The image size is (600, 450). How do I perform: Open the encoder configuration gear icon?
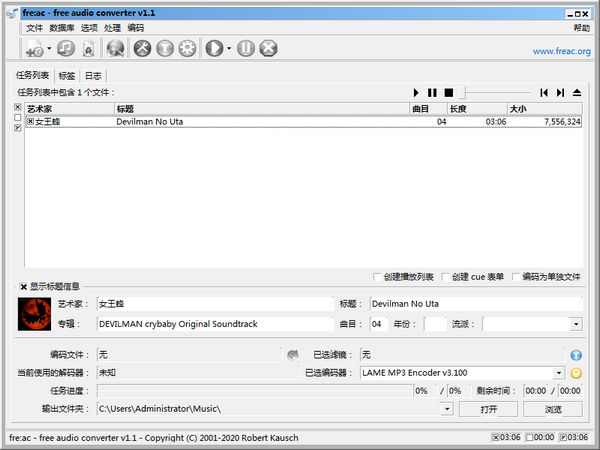click(x=186, y=48)
